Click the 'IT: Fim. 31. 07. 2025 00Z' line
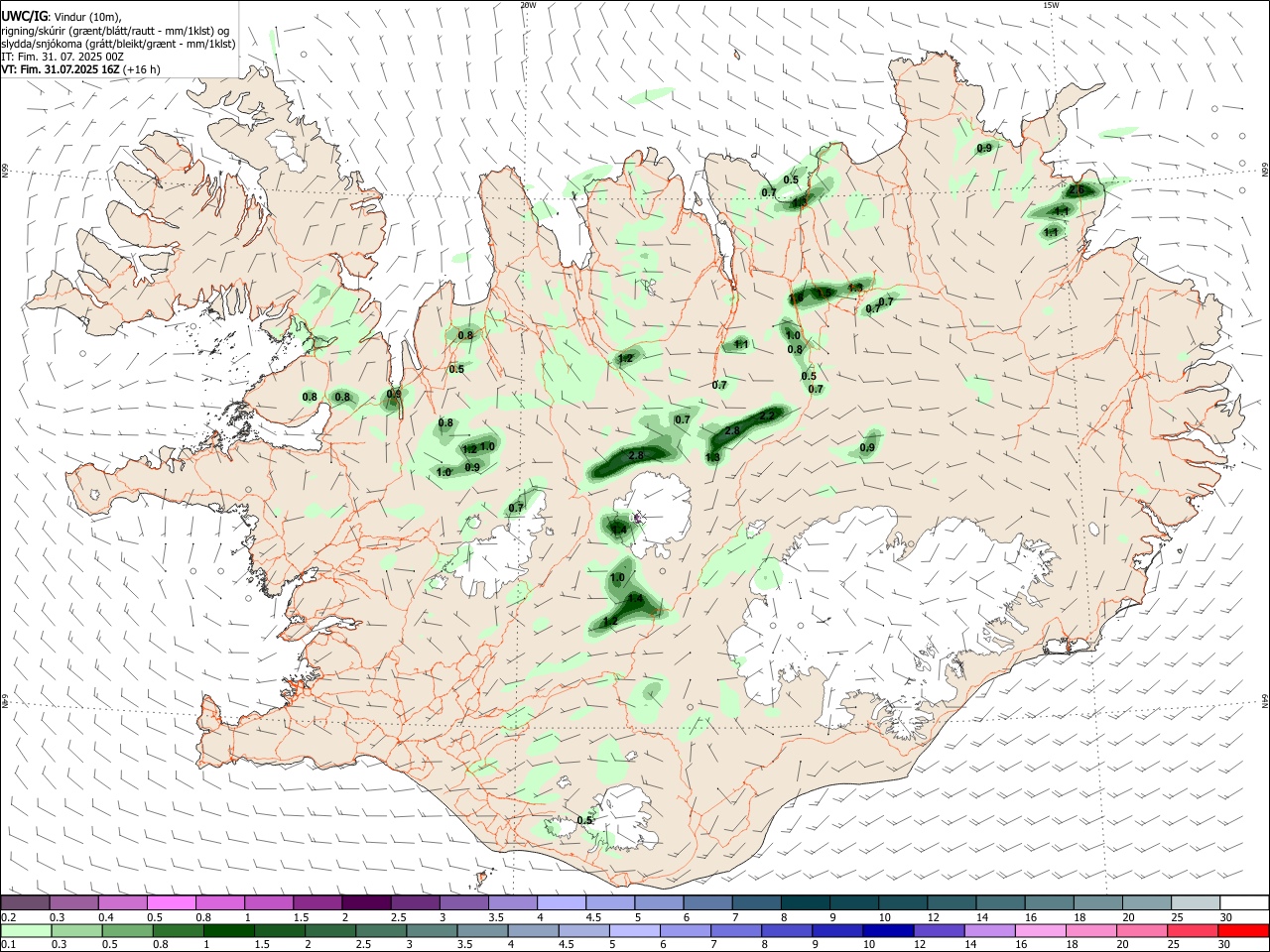The height and width of the screenshot is (952, 1270). point(63,57)
